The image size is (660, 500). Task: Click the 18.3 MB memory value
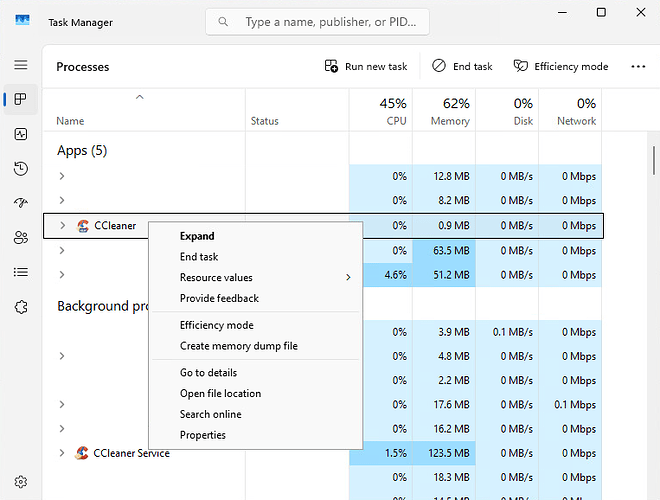click(x=451, y=477)
